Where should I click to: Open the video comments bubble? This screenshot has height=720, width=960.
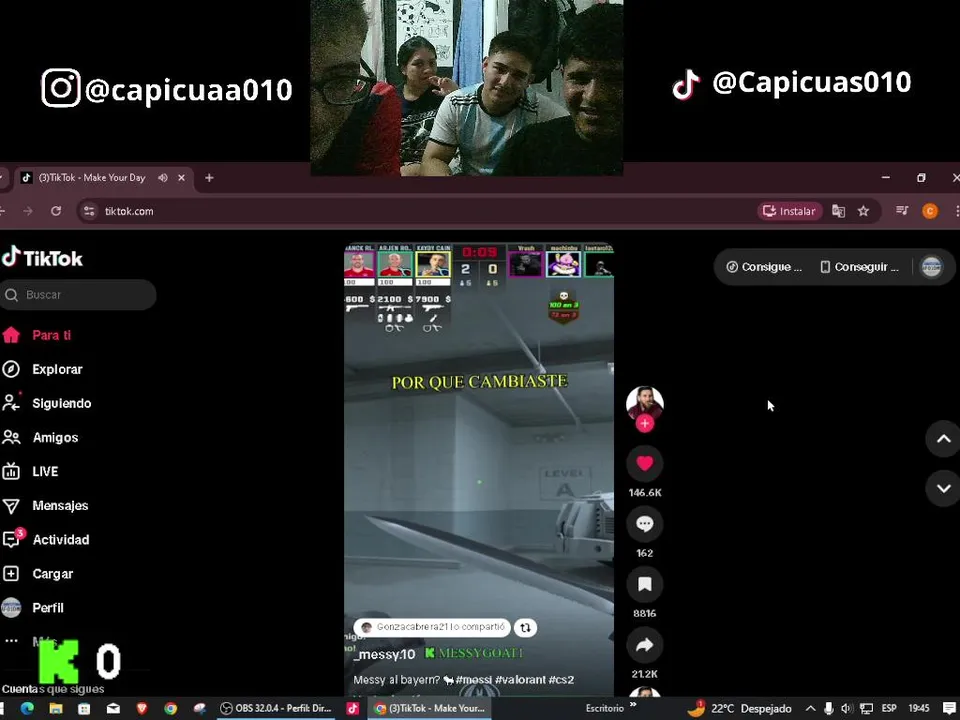coord(644,524)
